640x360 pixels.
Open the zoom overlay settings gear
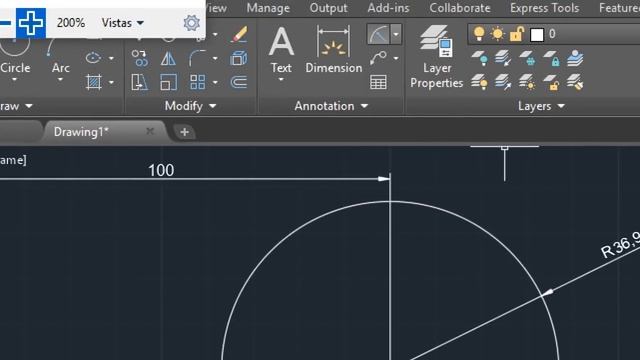tap(191, 23)
